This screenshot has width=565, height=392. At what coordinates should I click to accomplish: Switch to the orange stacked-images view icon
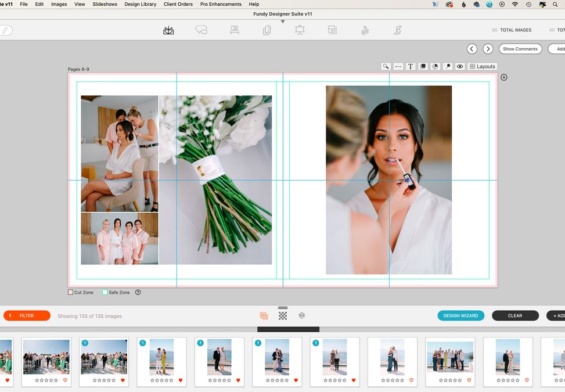tap(264, 316)
